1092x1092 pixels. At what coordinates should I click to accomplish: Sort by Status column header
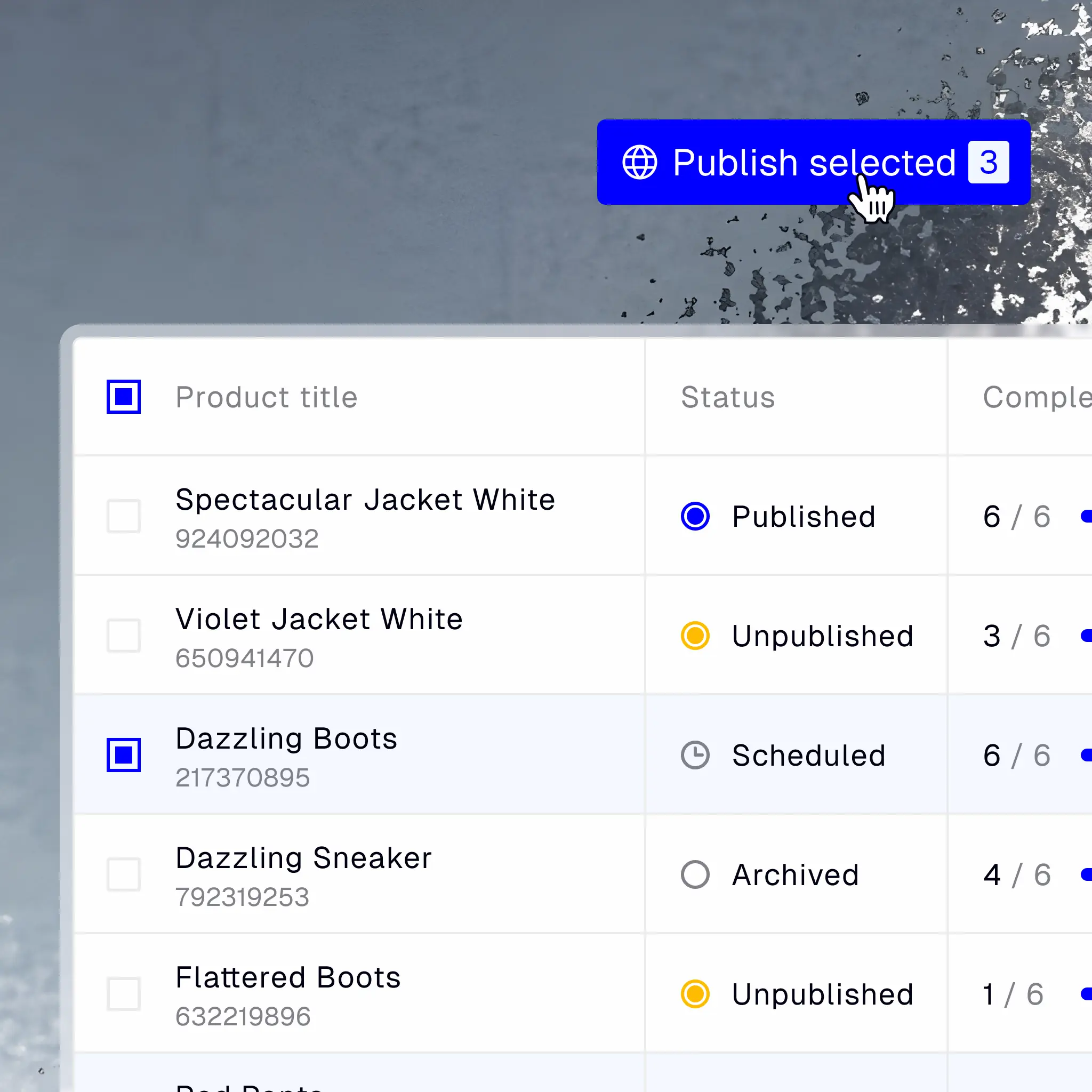727,397
